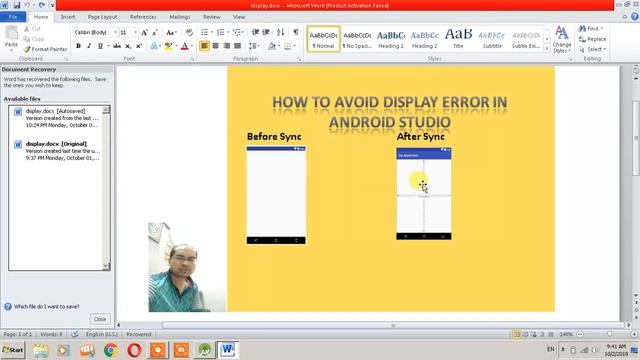
Task: Toggle Center alignment
Action: [x=216, y=46]
